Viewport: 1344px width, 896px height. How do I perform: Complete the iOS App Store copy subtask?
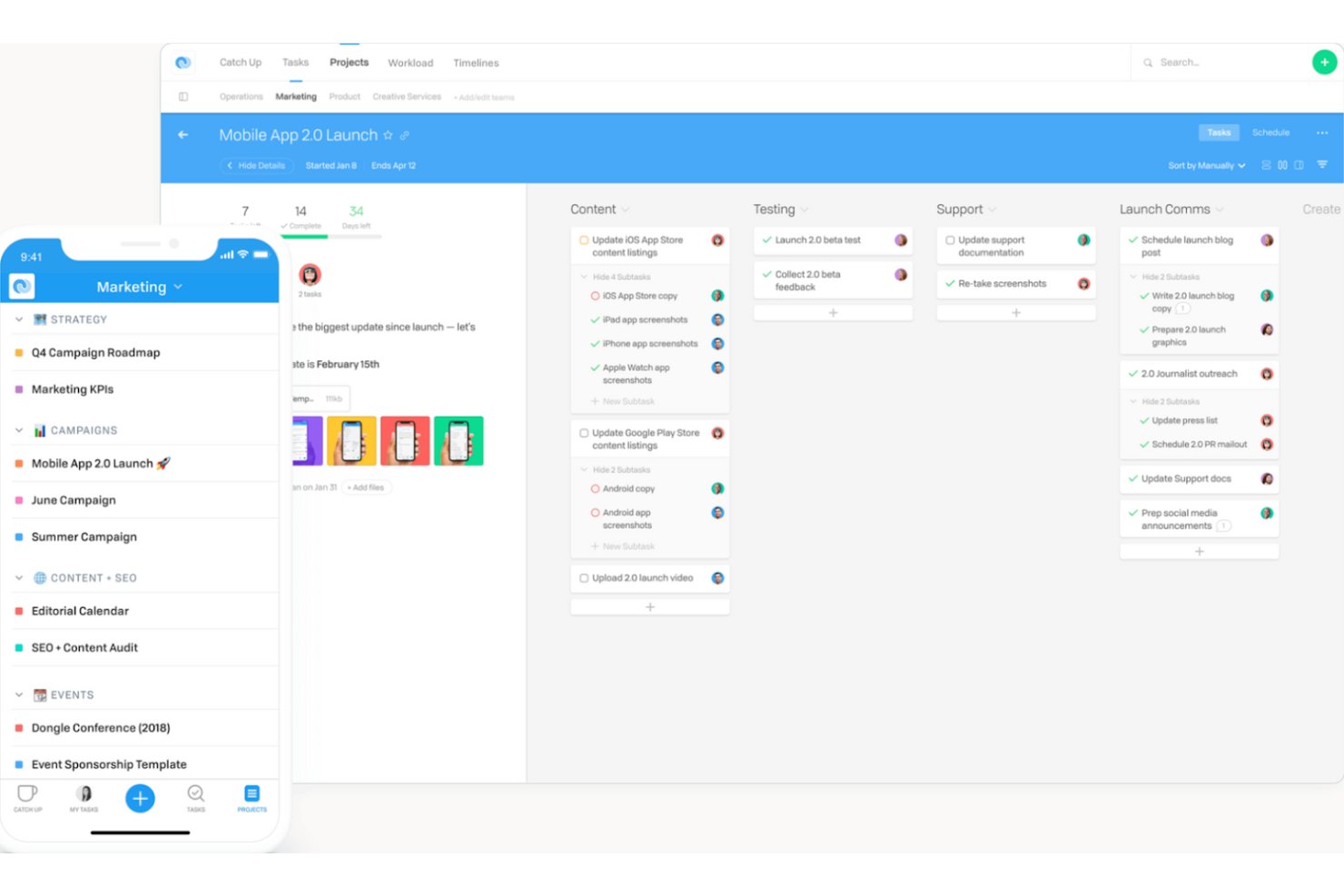pos(595,296)
